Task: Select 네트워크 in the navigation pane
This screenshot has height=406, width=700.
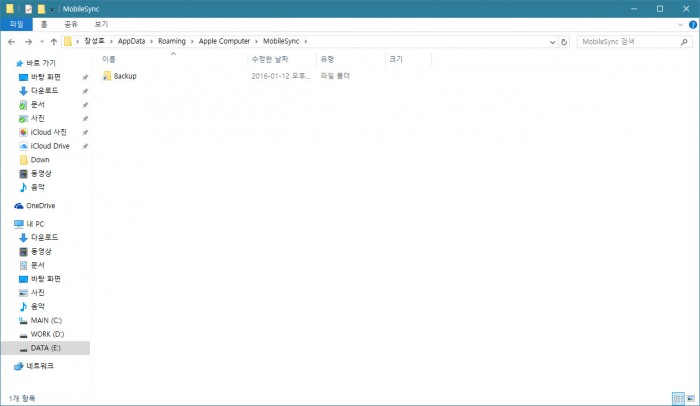Action: coord(40,366)
